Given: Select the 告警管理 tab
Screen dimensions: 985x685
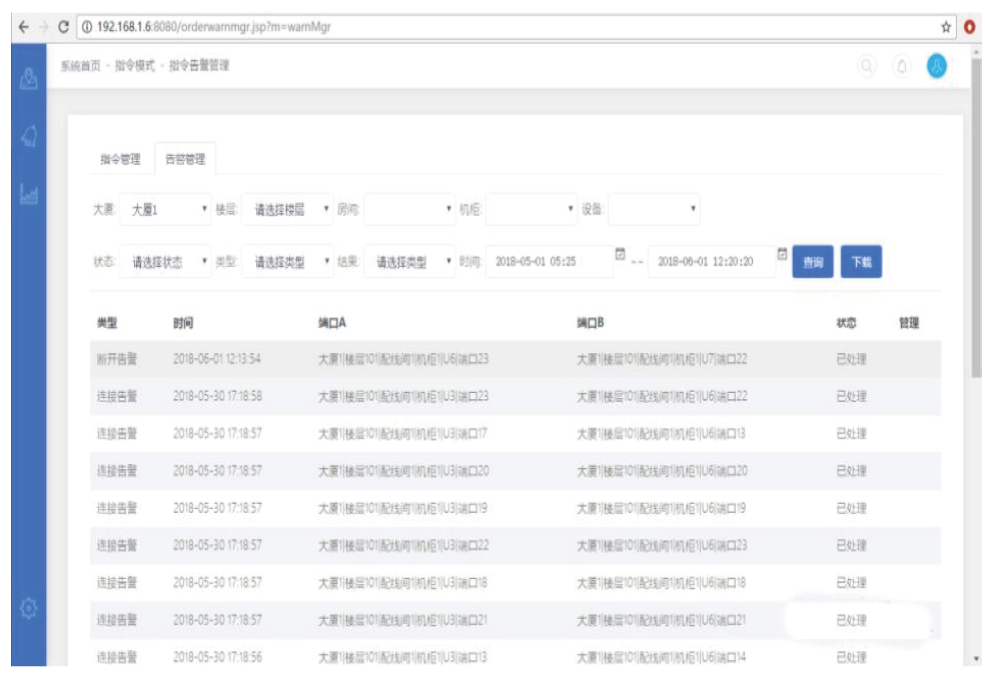Looking at the screenshot, I should 185,159.
